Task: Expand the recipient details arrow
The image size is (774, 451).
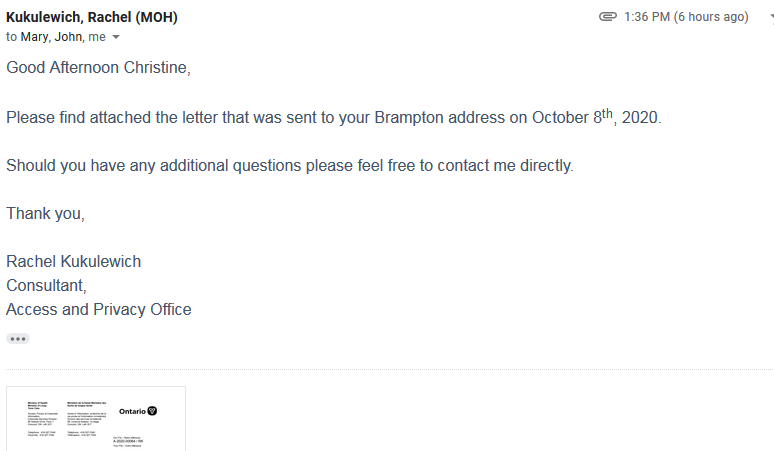Action: (116, 37)
